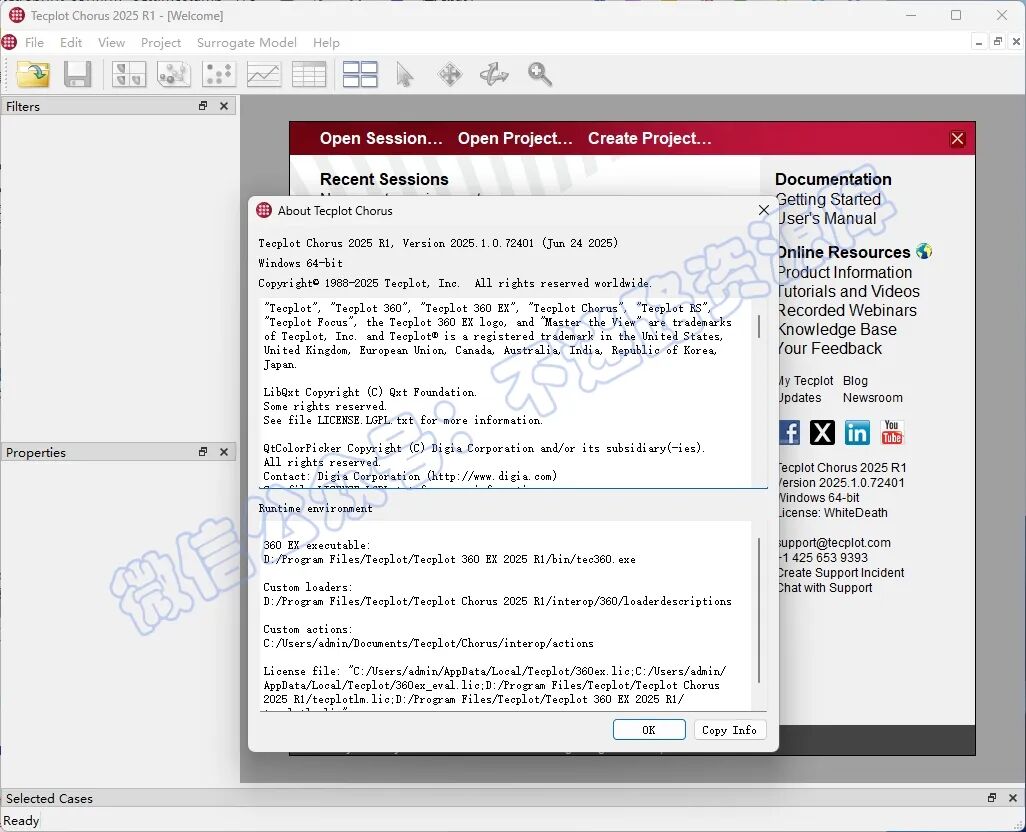This screenshot has width=1026, height=832.
Task: Select the magnifier zoom tool
Action: point(540,74)
